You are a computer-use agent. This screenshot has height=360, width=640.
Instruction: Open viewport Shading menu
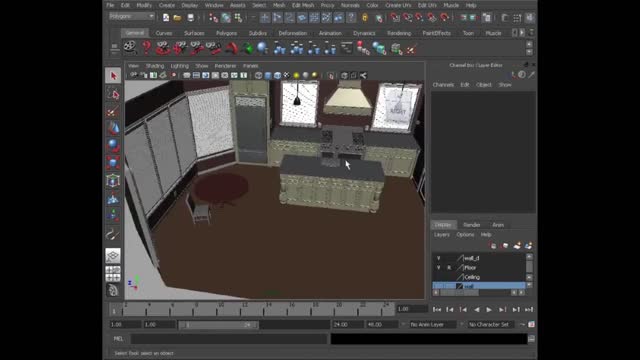(x=155, y=66)
